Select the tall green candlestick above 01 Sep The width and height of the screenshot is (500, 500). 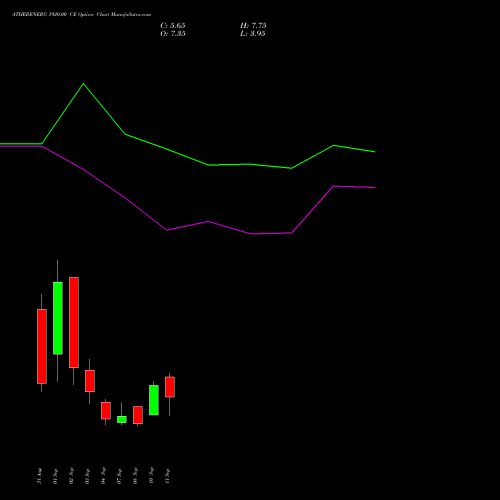click(x=58, y=318)
